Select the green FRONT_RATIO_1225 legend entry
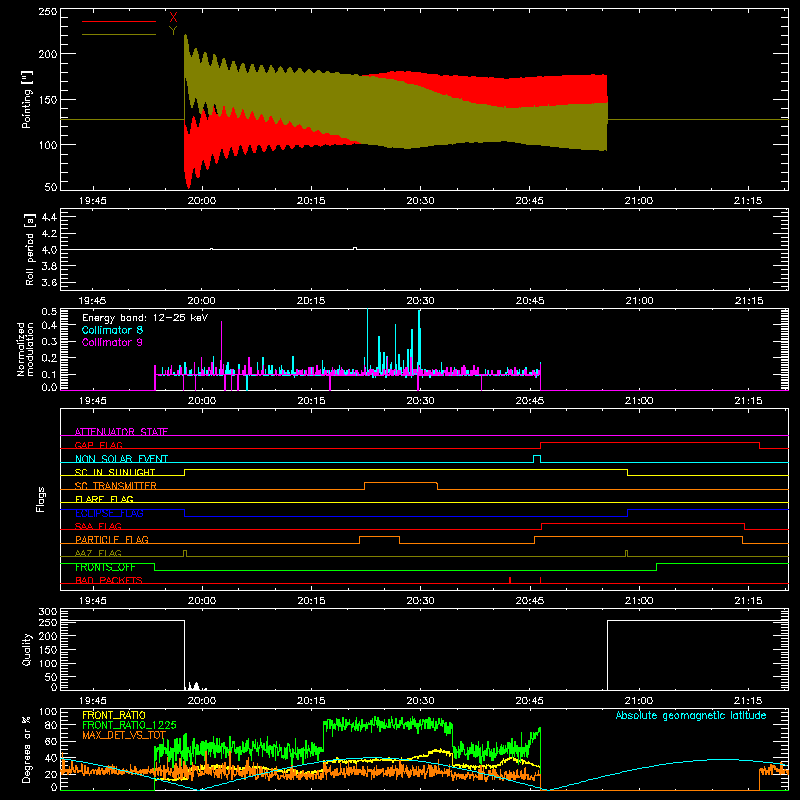The width and height of the screenshot is (800, 800). 129,725
